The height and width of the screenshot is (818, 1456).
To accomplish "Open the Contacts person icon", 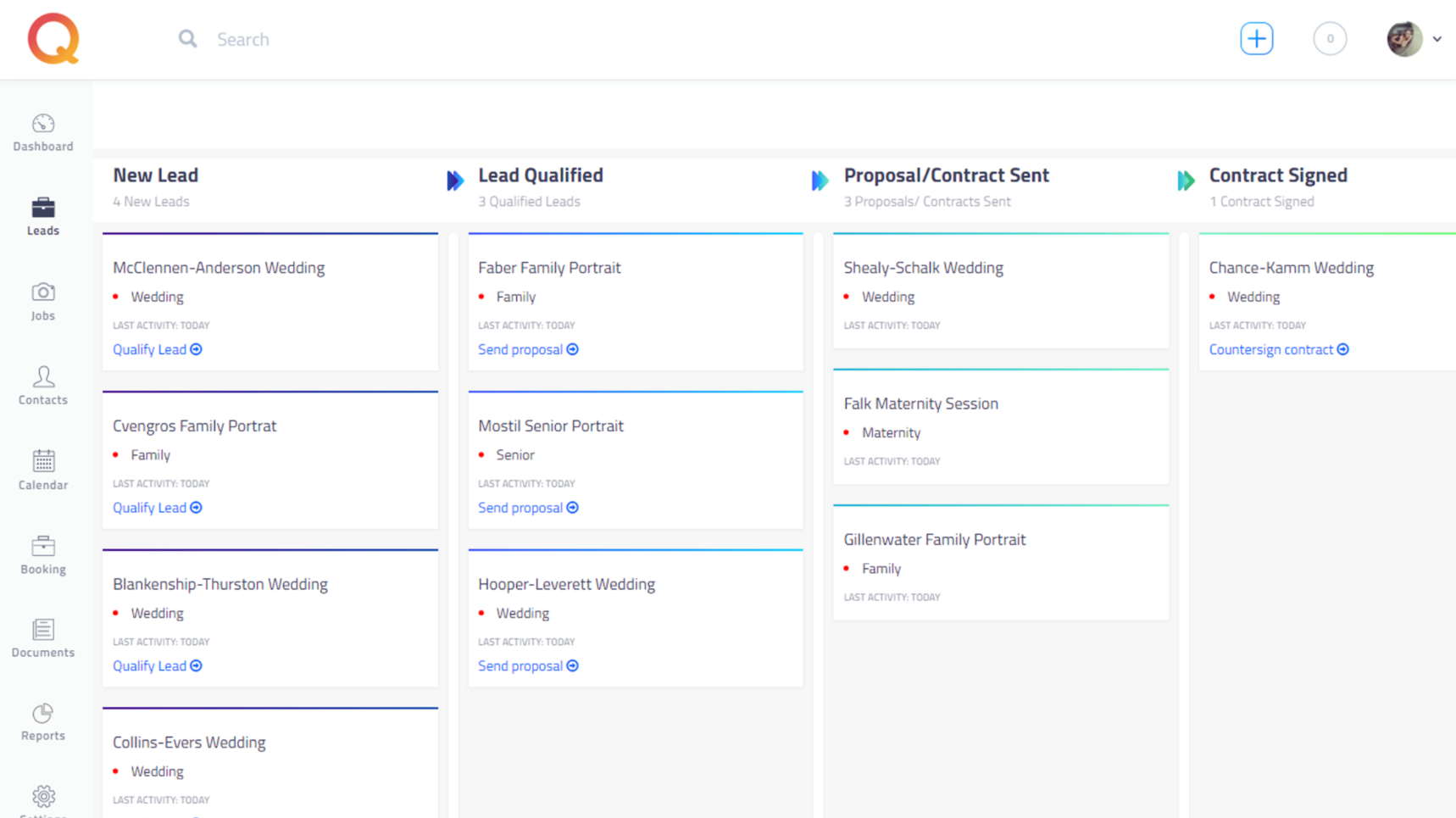I will [x=43, y=376].
